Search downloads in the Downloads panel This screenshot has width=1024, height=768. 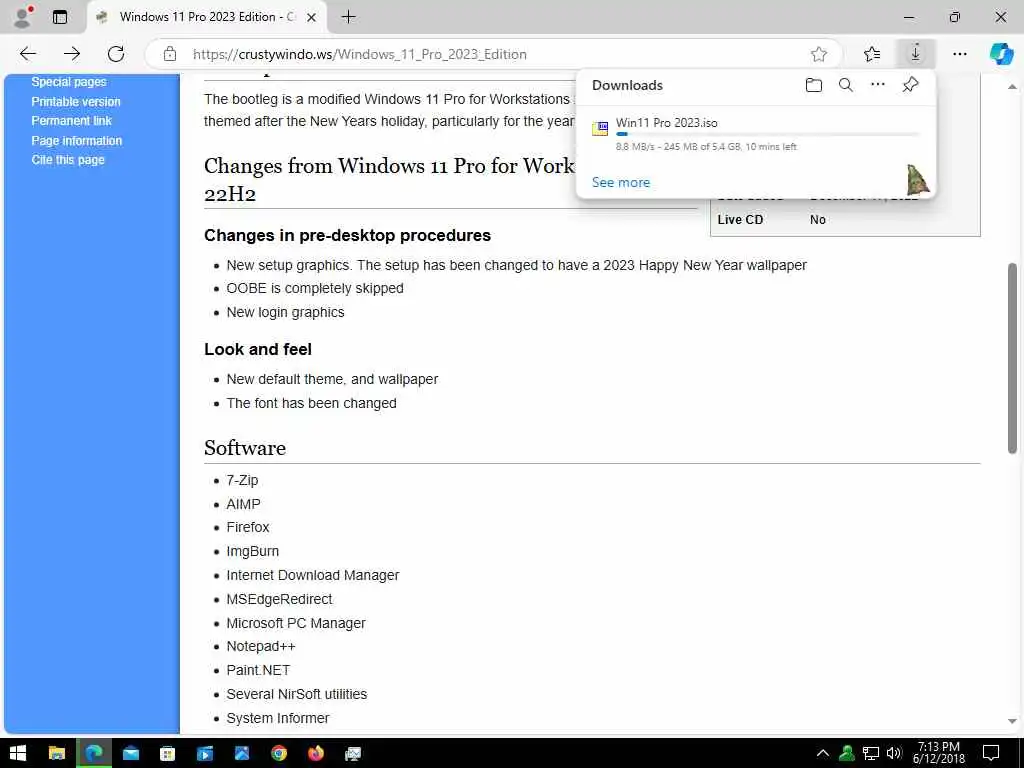tap(846, 85)
